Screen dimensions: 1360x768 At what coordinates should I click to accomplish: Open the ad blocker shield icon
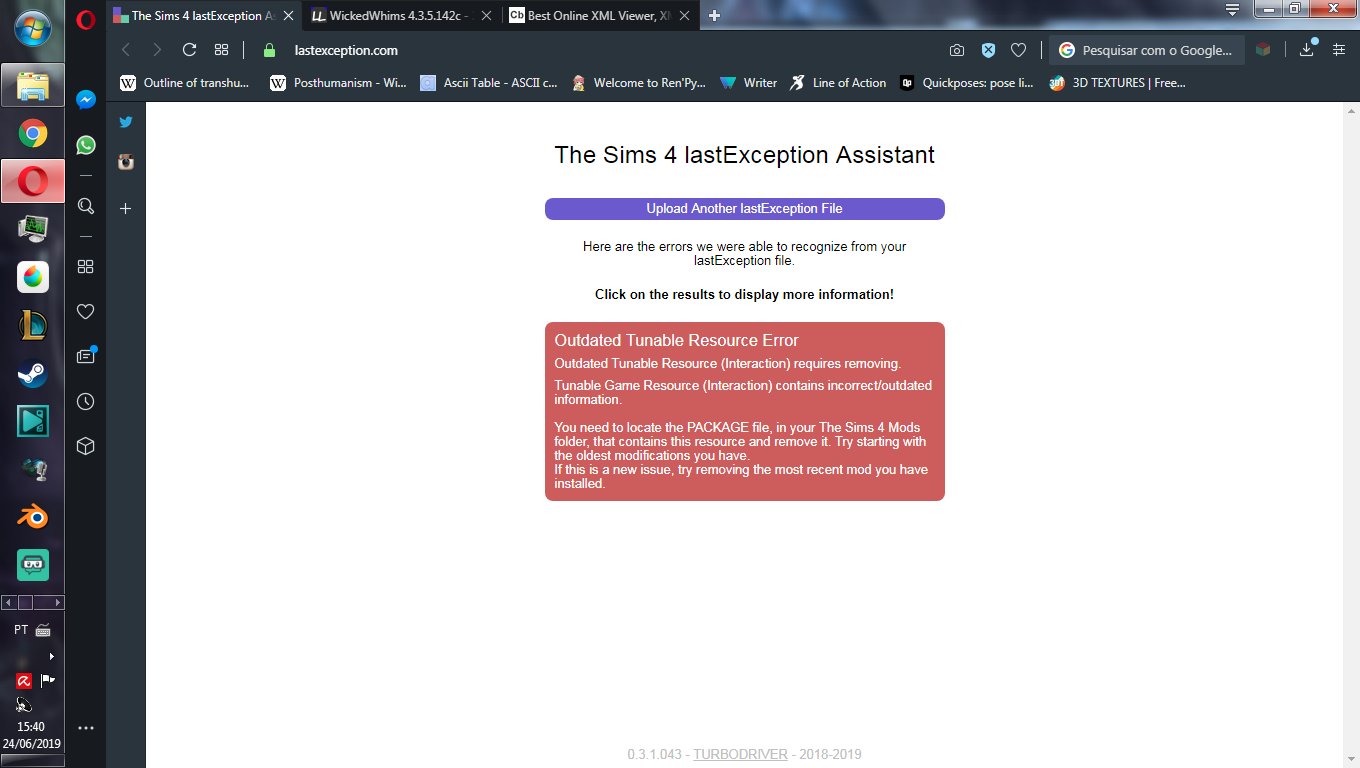[x=988, y=50]
